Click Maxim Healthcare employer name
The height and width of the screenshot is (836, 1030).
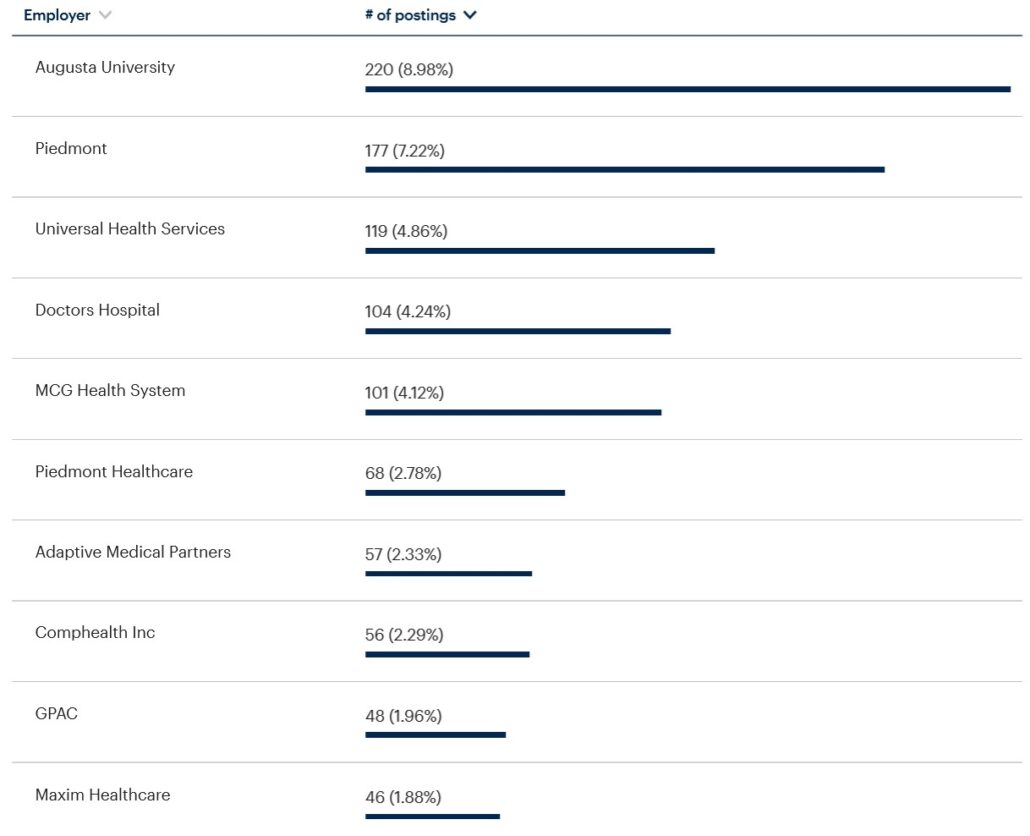point(102,795)
